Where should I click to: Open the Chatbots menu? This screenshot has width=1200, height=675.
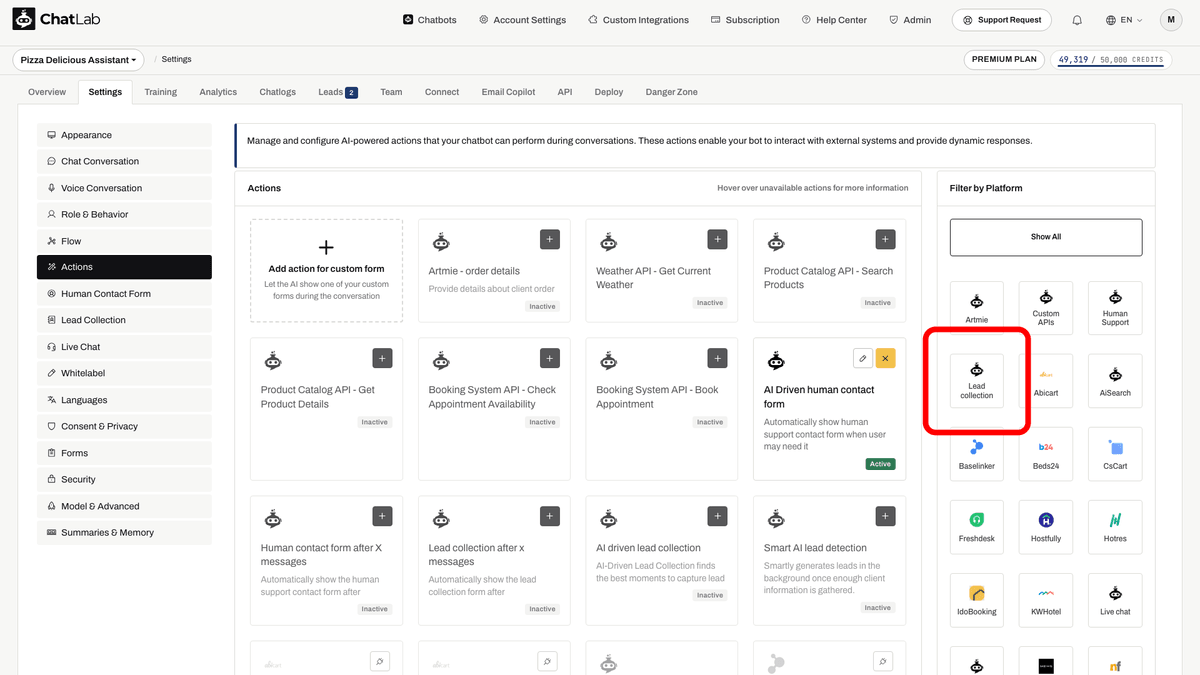[x=430, y=20]
